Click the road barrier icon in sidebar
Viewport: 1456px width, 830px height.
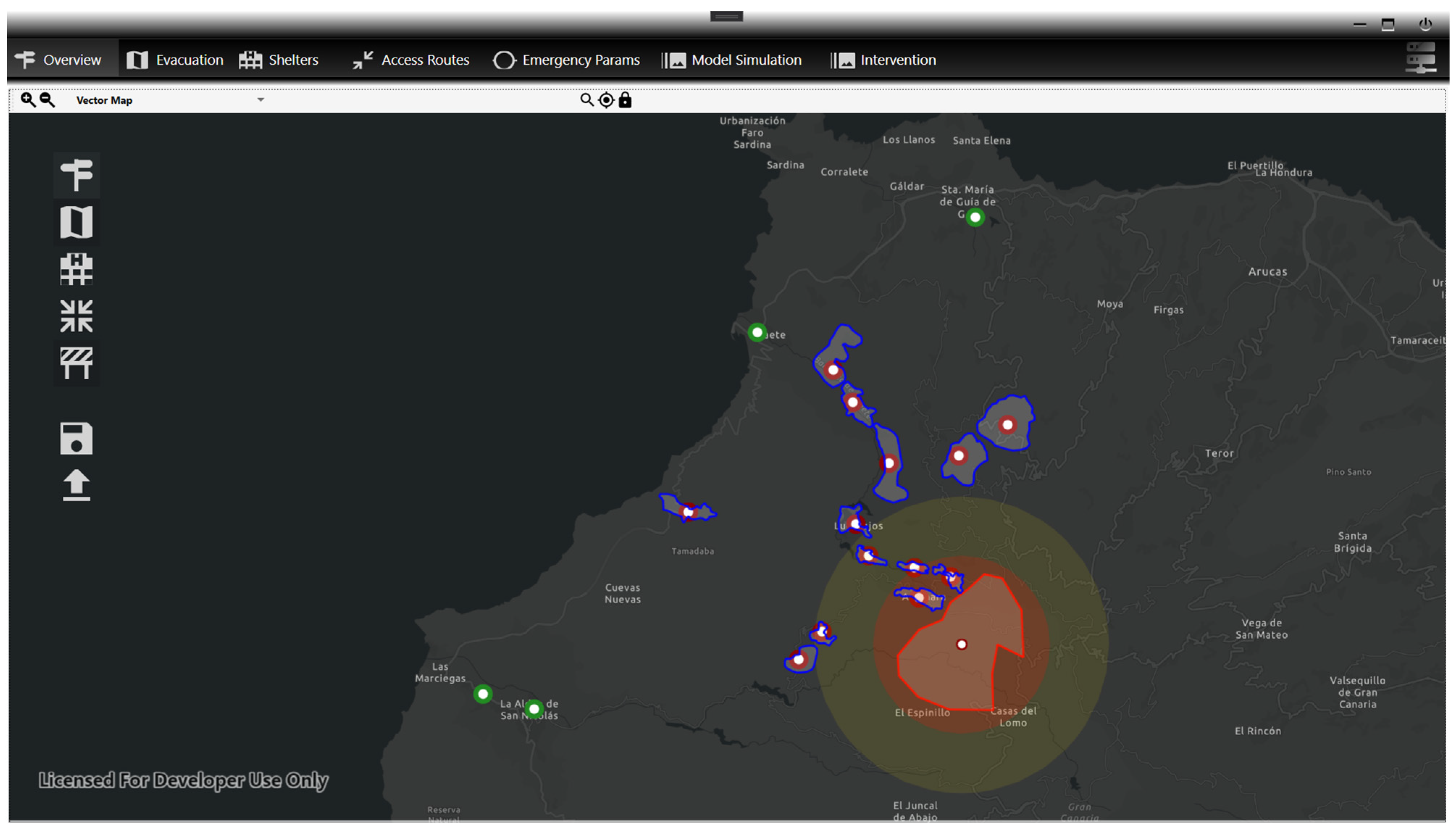[76, 363]
